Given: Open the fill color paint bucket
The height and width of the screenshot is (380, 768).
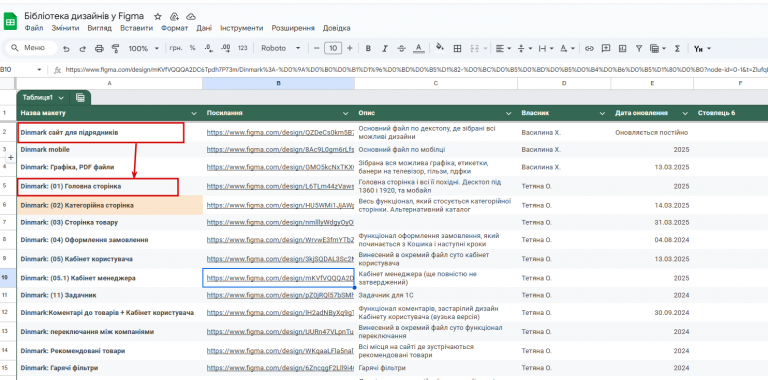Looking at the screenshot, I should 439,48.
